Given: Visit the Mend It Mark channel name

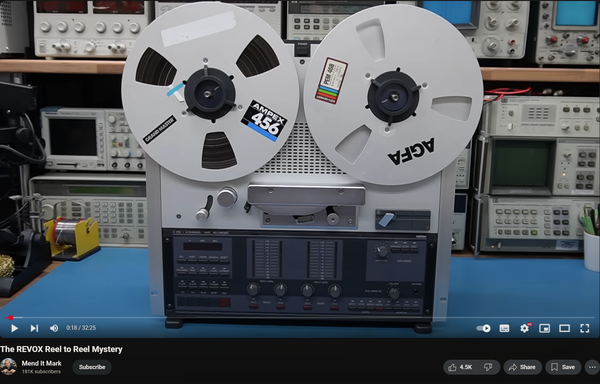Looking at the screenshot, I should [x=41, y=363].
